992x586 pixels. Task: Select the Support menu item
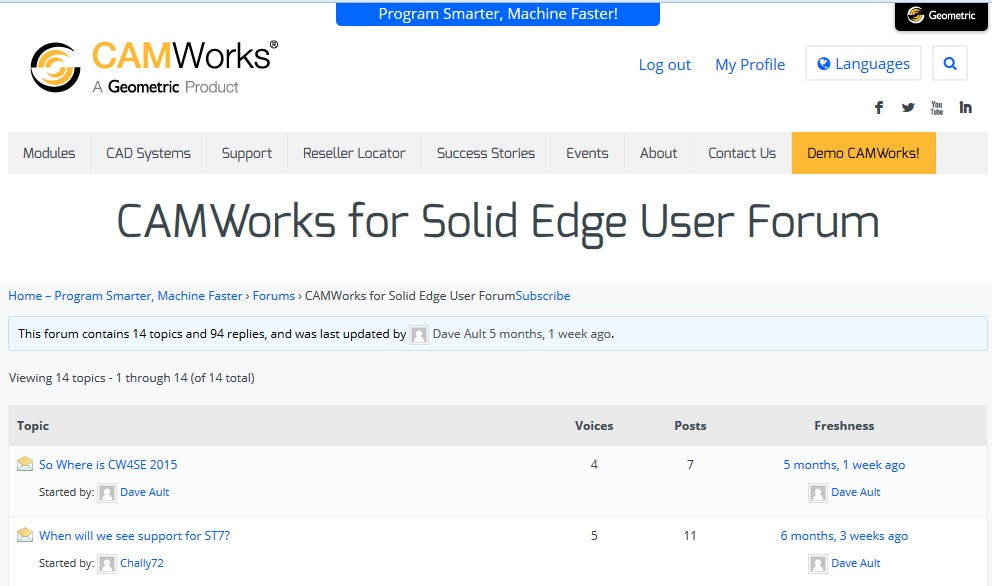247,153
